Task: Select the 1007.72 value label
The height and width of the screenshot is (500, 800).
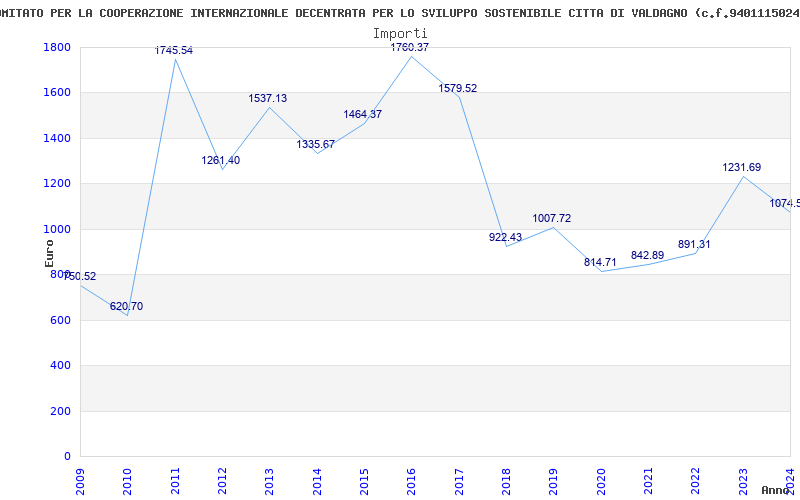Action: point(552,218)
